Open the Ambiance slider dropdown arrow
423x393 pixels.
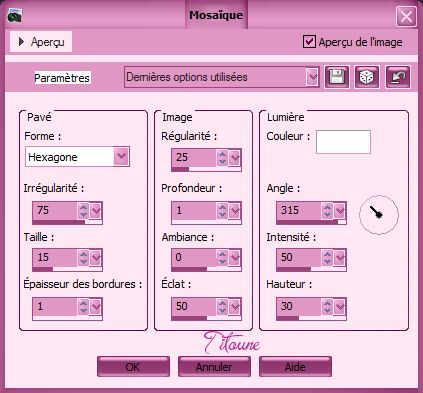(235, 258)
